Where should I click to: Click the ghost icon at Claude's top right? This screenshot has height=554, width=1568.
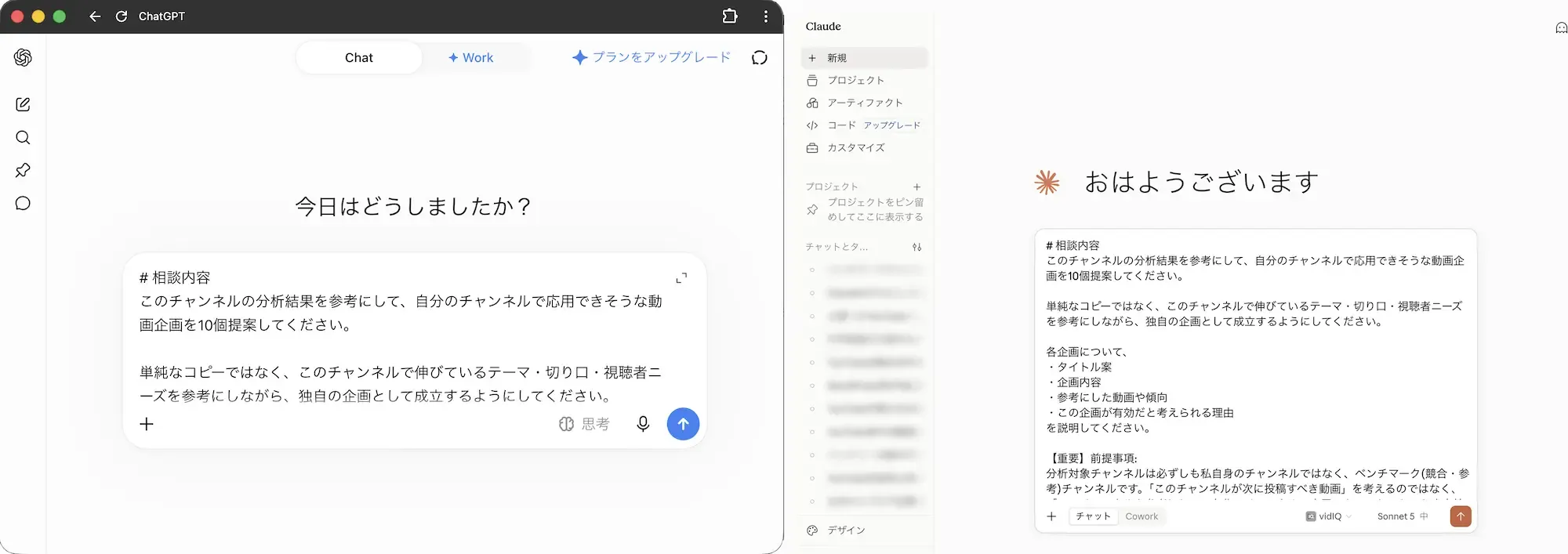tap(1560, 28)
